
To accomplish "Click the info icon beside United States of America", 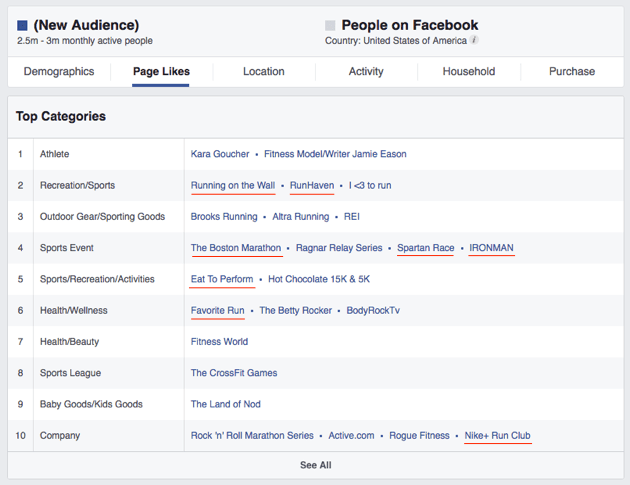I will 474,41.
